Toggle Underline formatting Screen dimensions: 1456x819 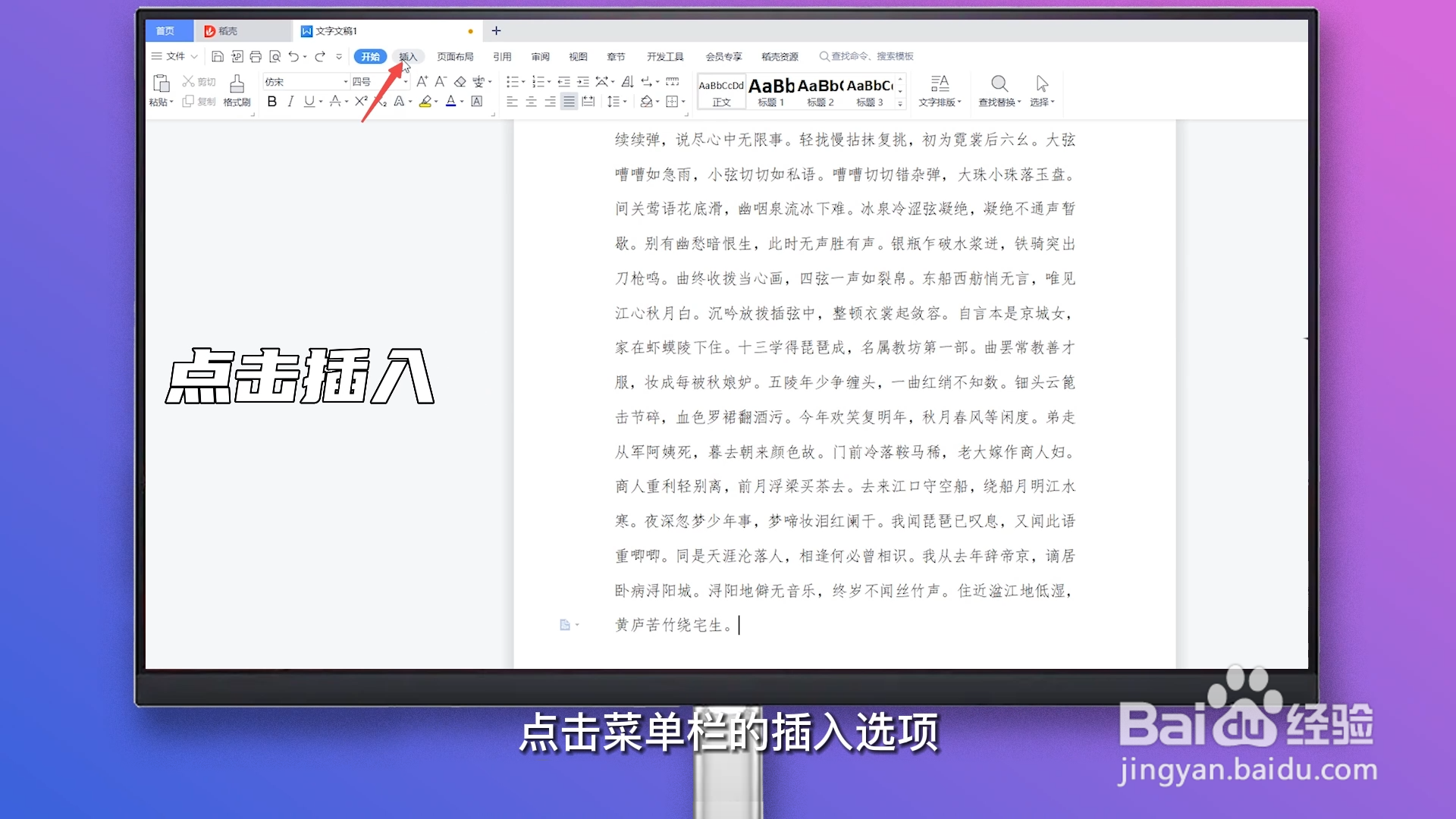click(x=309, y=102)
